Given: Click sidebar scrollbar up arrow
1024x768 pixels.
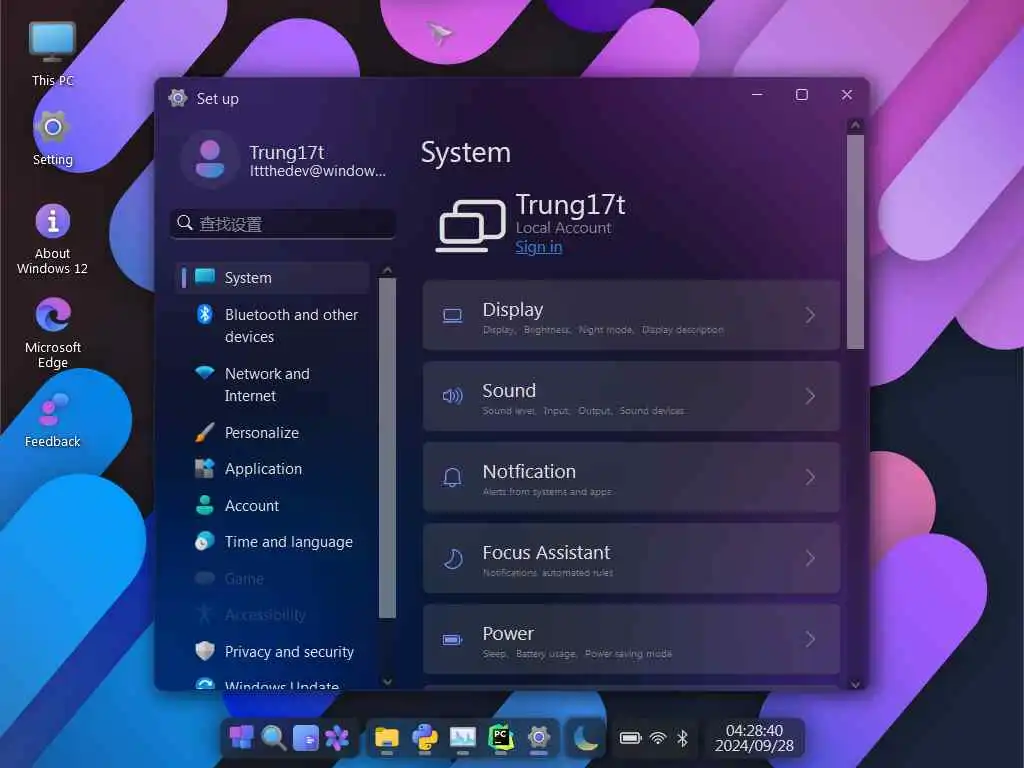Looking at the screenshot, I should [387, 270].
